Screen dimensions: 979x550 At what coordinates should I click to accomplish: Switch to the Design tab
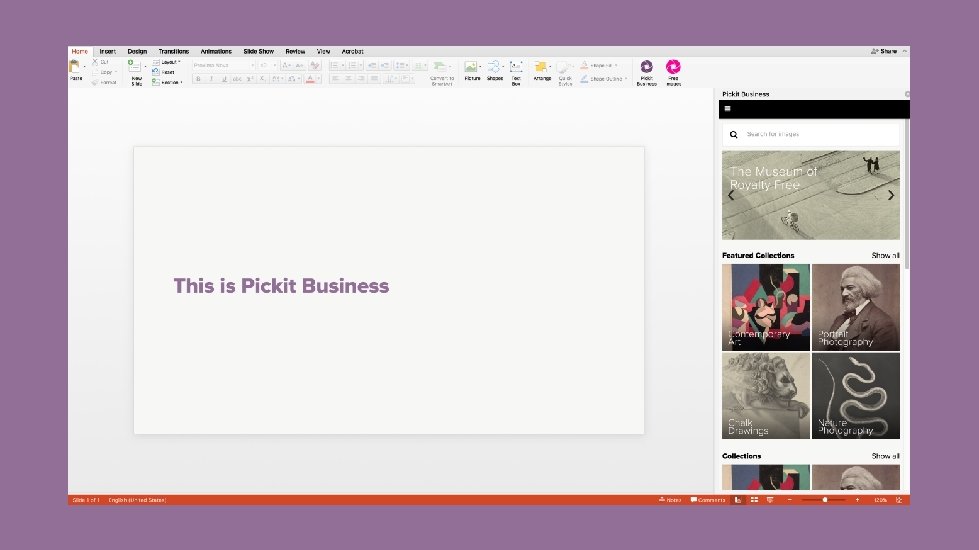[x=137, y=51]
